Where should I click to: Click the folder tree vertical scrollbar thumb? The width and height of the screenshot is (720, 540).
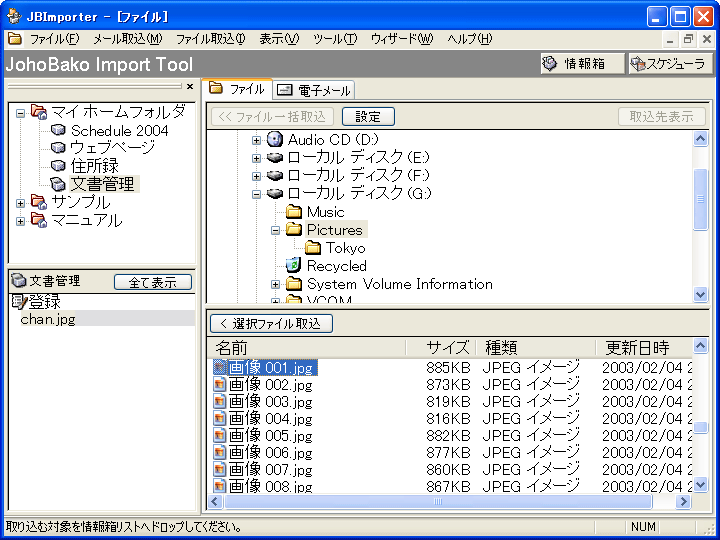[x=700, y=199]
